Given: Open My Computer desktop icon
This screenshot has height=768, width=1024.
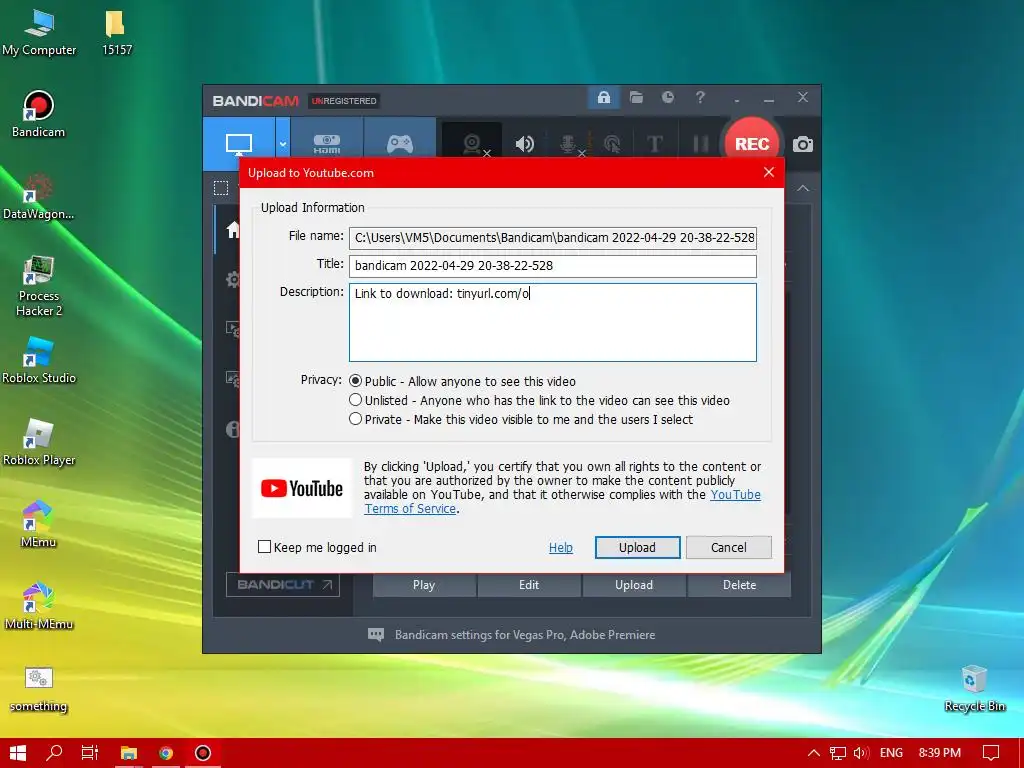Looking at the screenshot, I should point(39,33).
